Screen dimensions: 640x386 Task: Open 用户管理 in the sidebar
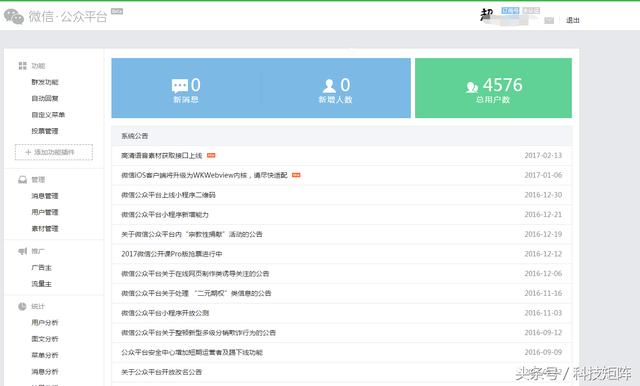pos(45,212)
